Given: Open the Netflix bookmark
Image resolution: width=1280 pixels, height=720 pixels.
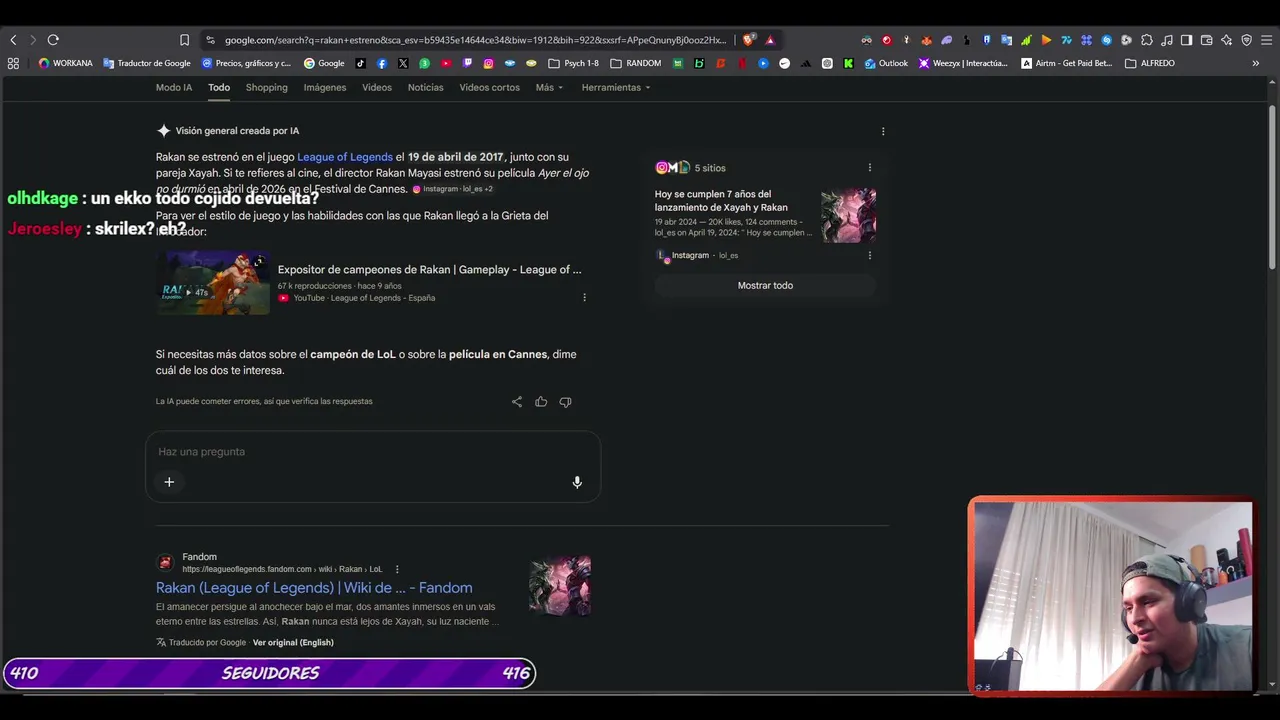Looking at the screenshot, I should pyautogui.click(x=742, y=63).
